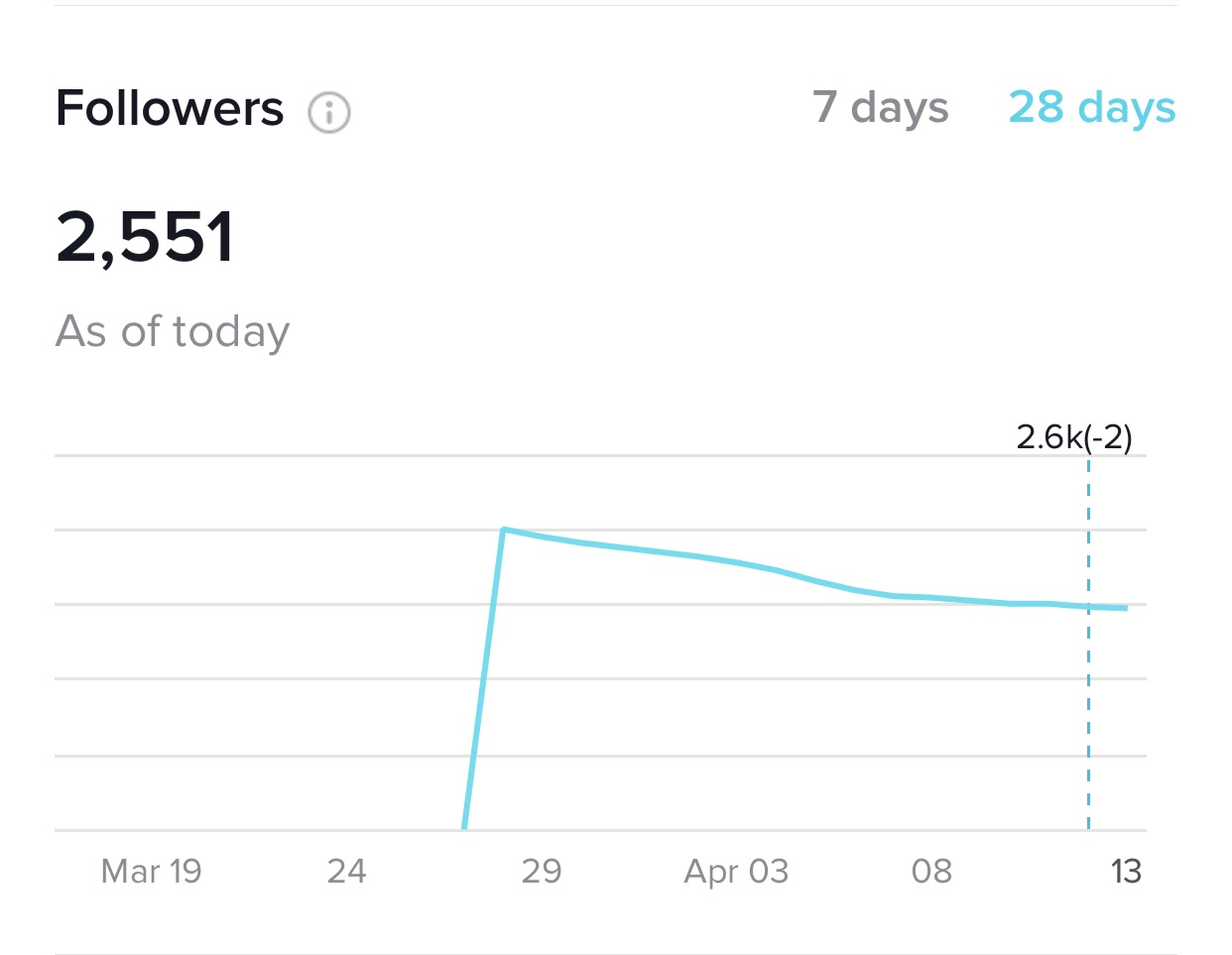Viewport: 1232px width, 955px height.
Task: Tap the steep rising segment of line
Action: tap(484, 679)
